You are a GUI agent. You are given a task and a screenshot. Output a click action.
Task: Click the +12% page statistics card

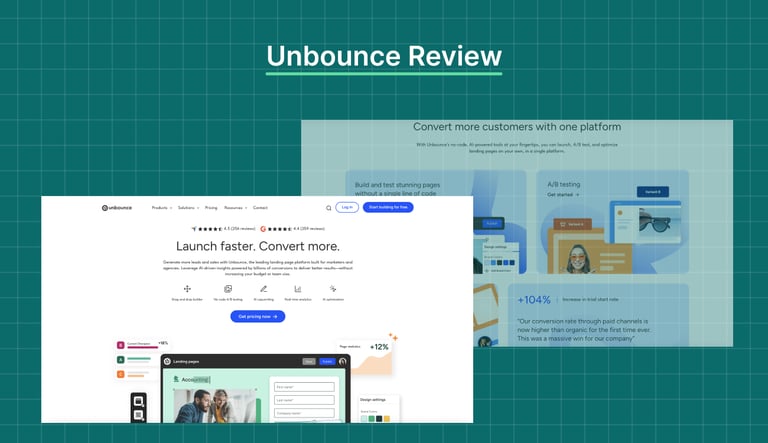pos(366,358)
